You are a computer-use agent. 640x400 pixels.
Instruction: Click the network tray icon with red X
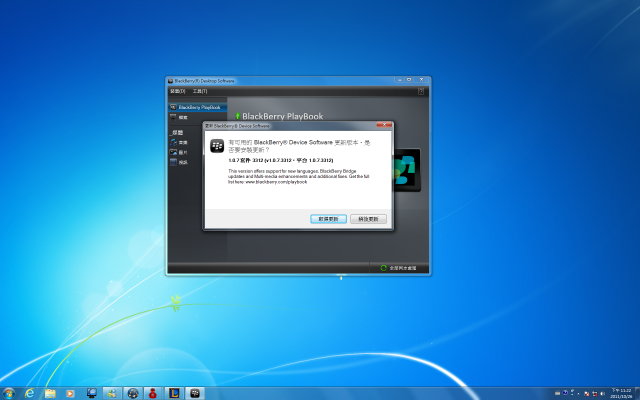pos(595,394)
